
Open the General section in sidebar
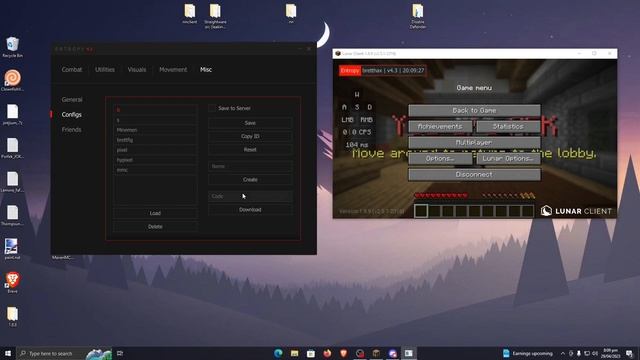click(72, 100)
